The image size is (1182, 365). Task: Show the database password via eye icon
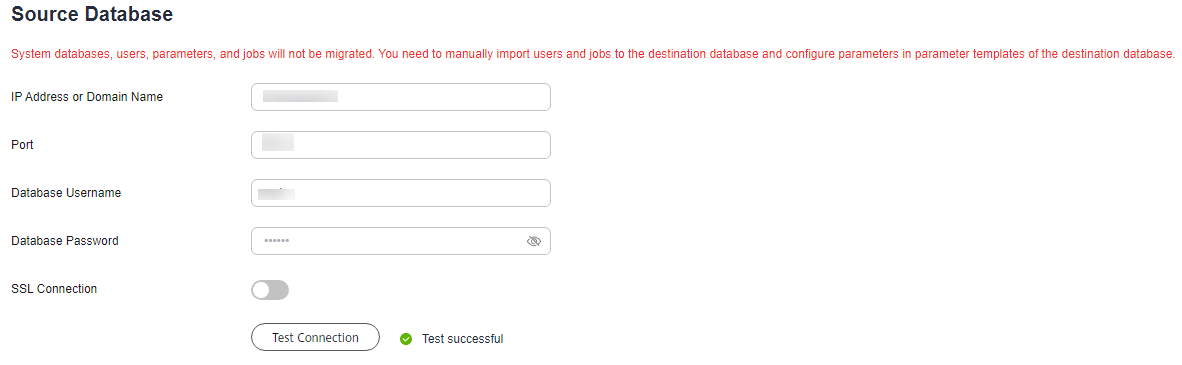click(x=534, y=241)
